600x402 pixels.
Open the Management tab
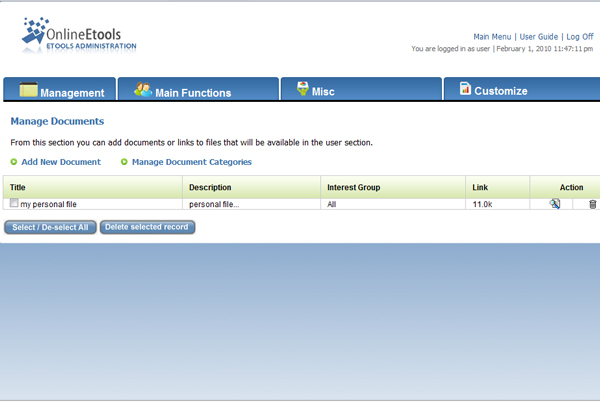[59, 89]
